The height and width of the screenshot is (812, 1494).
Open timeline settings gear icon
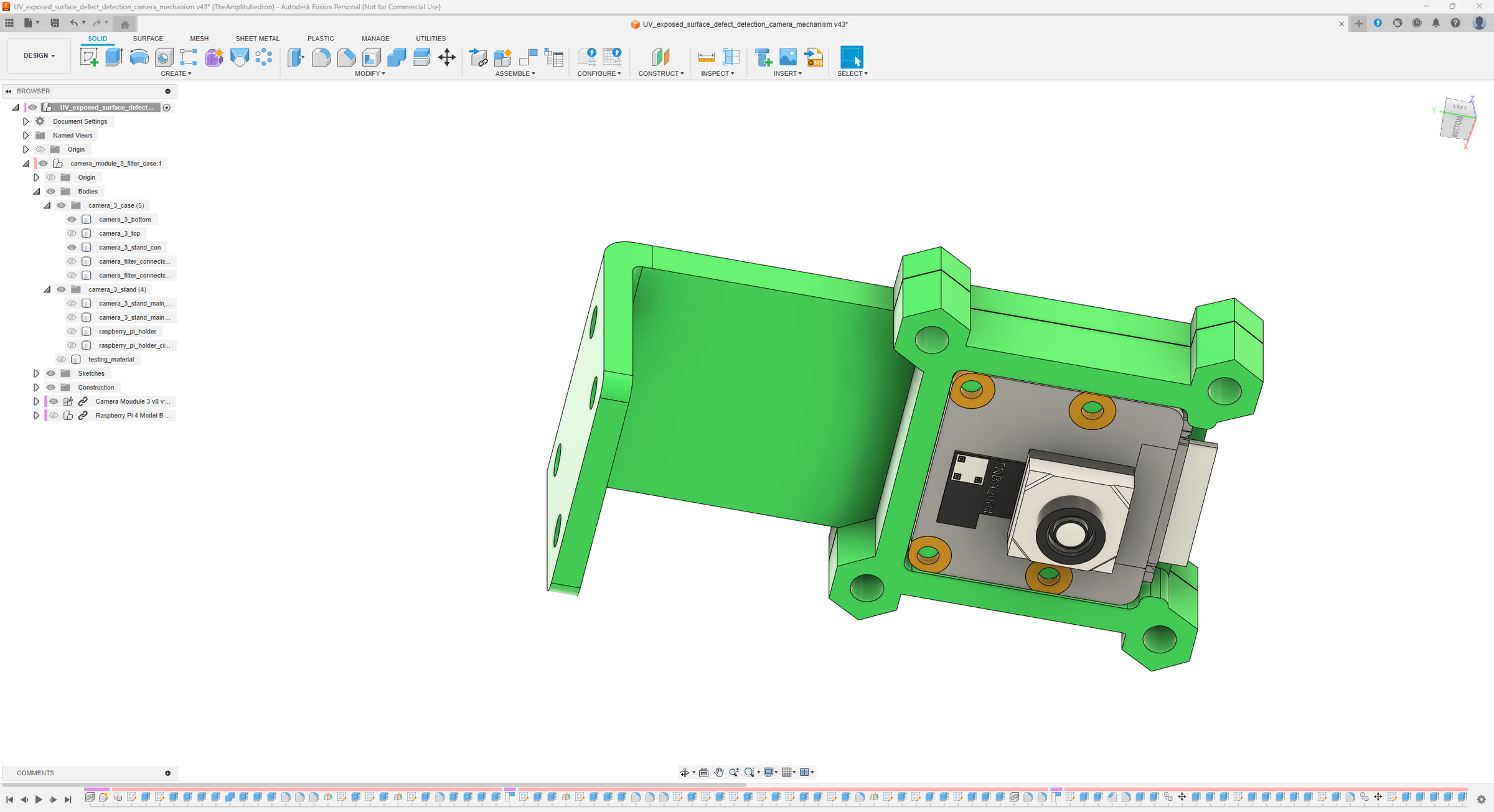pos(1481,800)
